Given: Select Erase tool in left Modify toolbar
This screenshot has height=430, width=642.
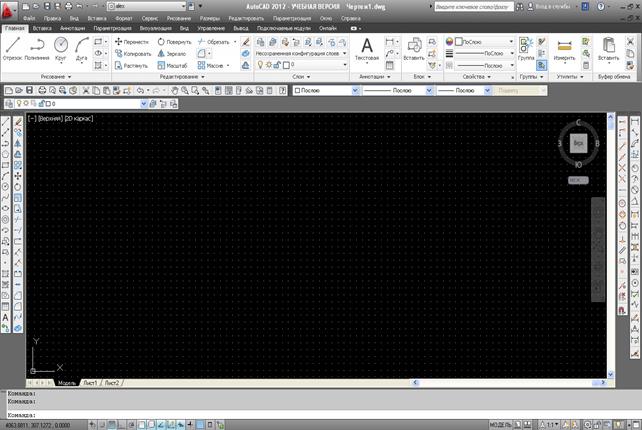Looking at the screenshot, I should click(18, 122).
